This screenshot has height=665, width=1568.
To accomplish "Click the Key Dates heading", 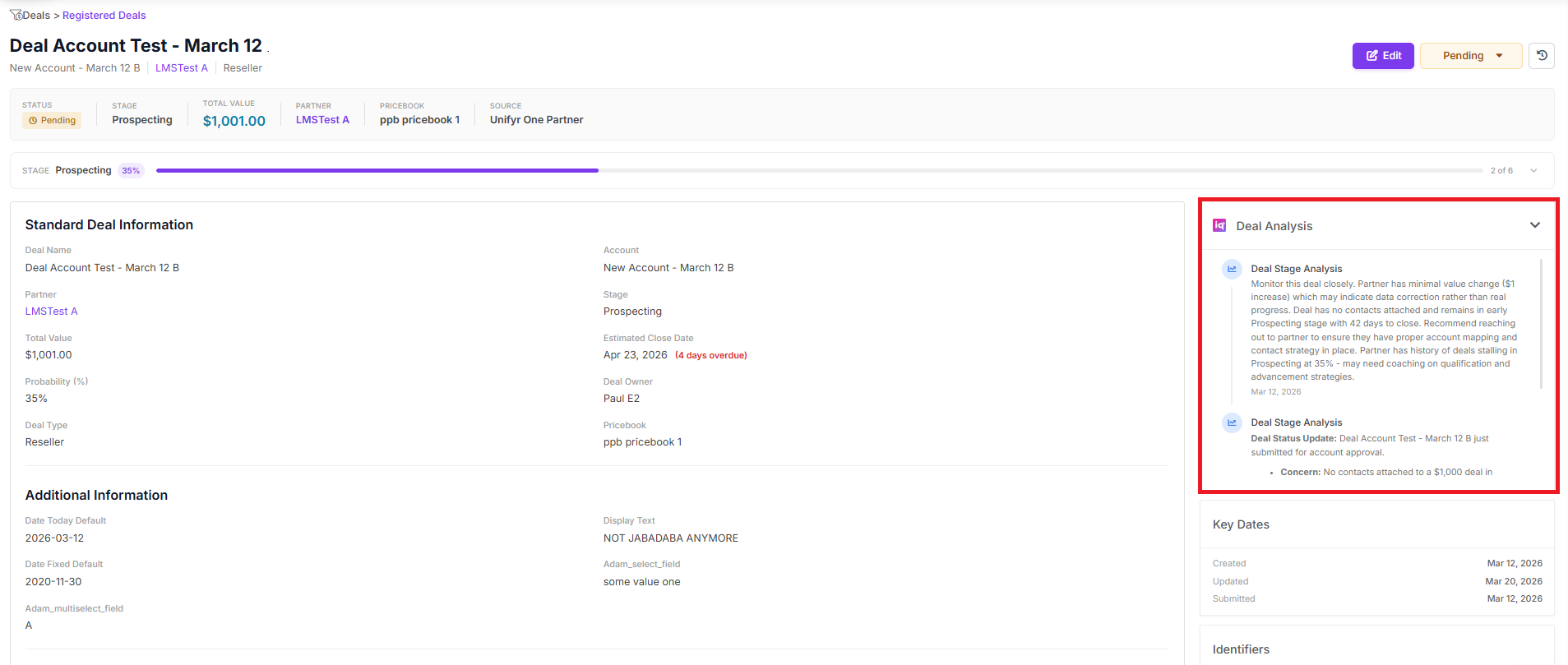I will [x=1241, y=524].
